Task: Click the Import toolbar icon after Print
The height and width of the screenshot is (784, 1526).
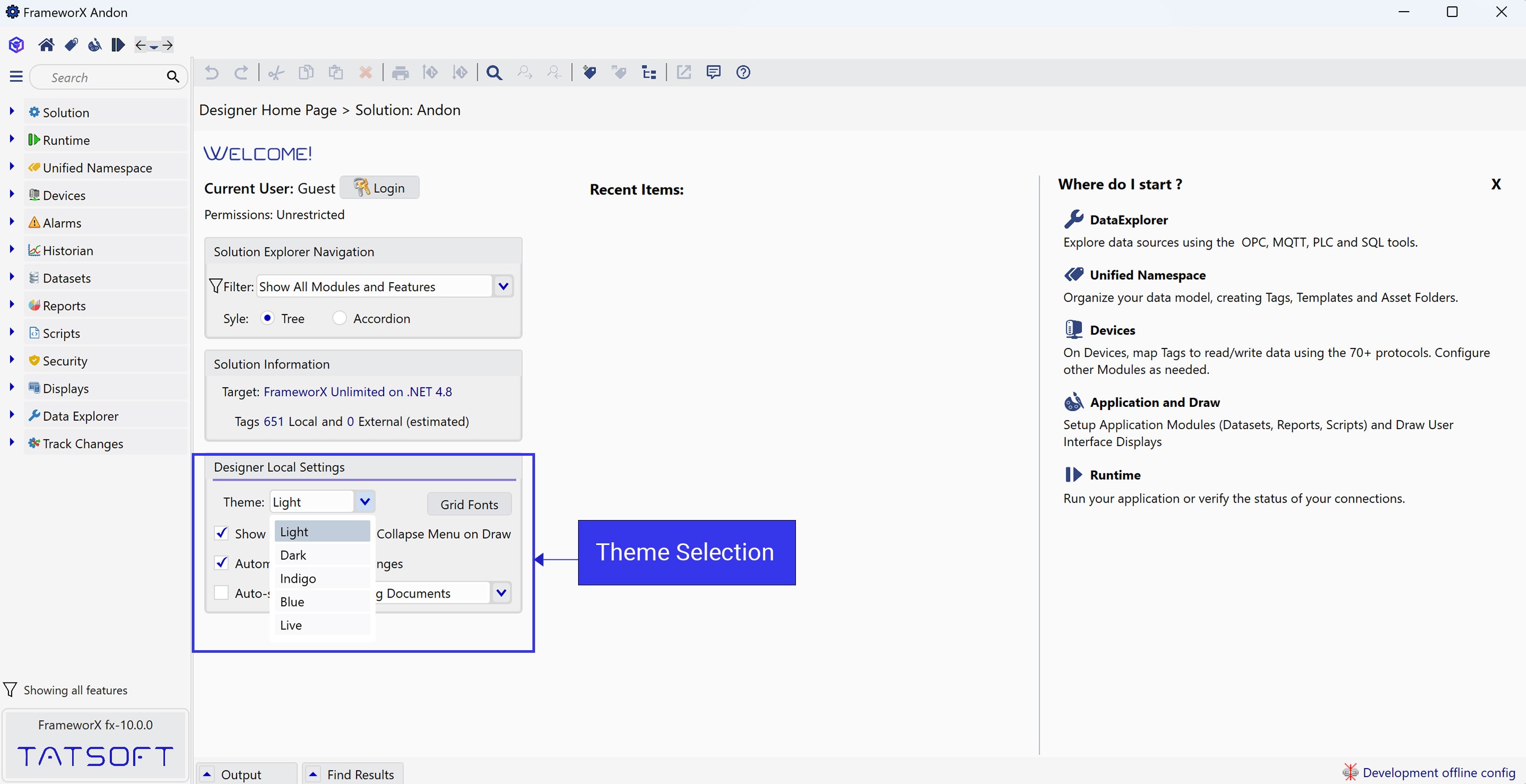Action: [430, 72]
